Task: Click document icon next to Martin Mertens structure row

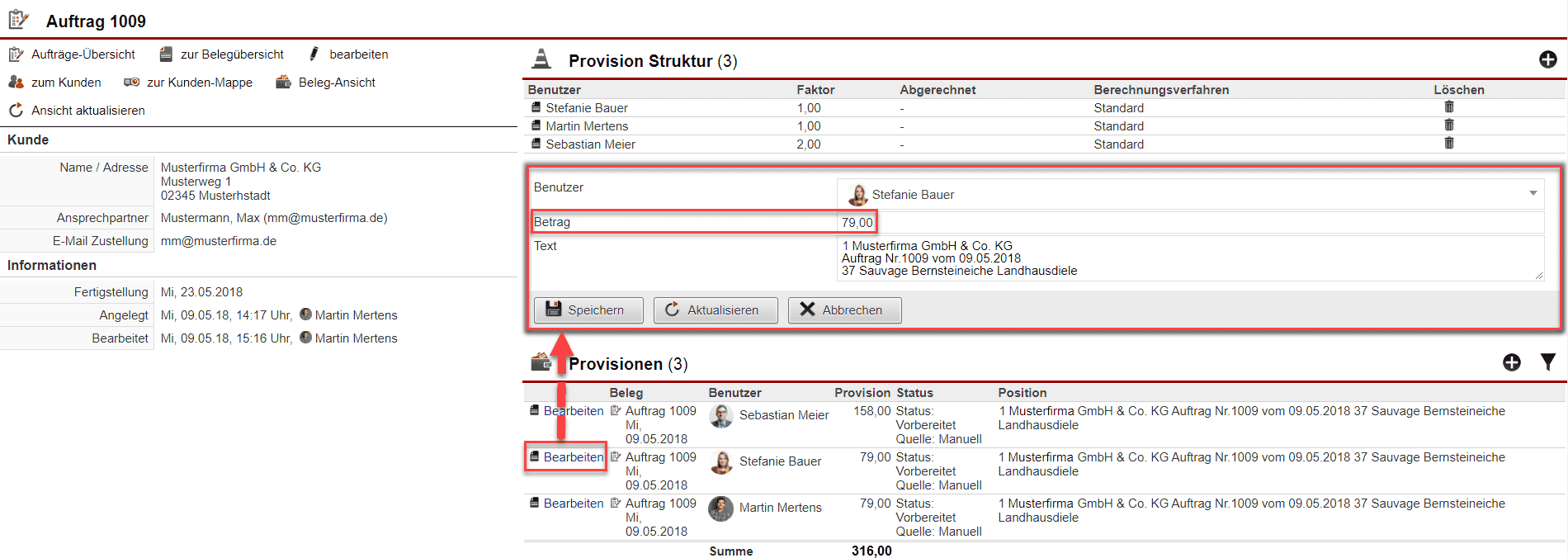Action: coord(536,125)
